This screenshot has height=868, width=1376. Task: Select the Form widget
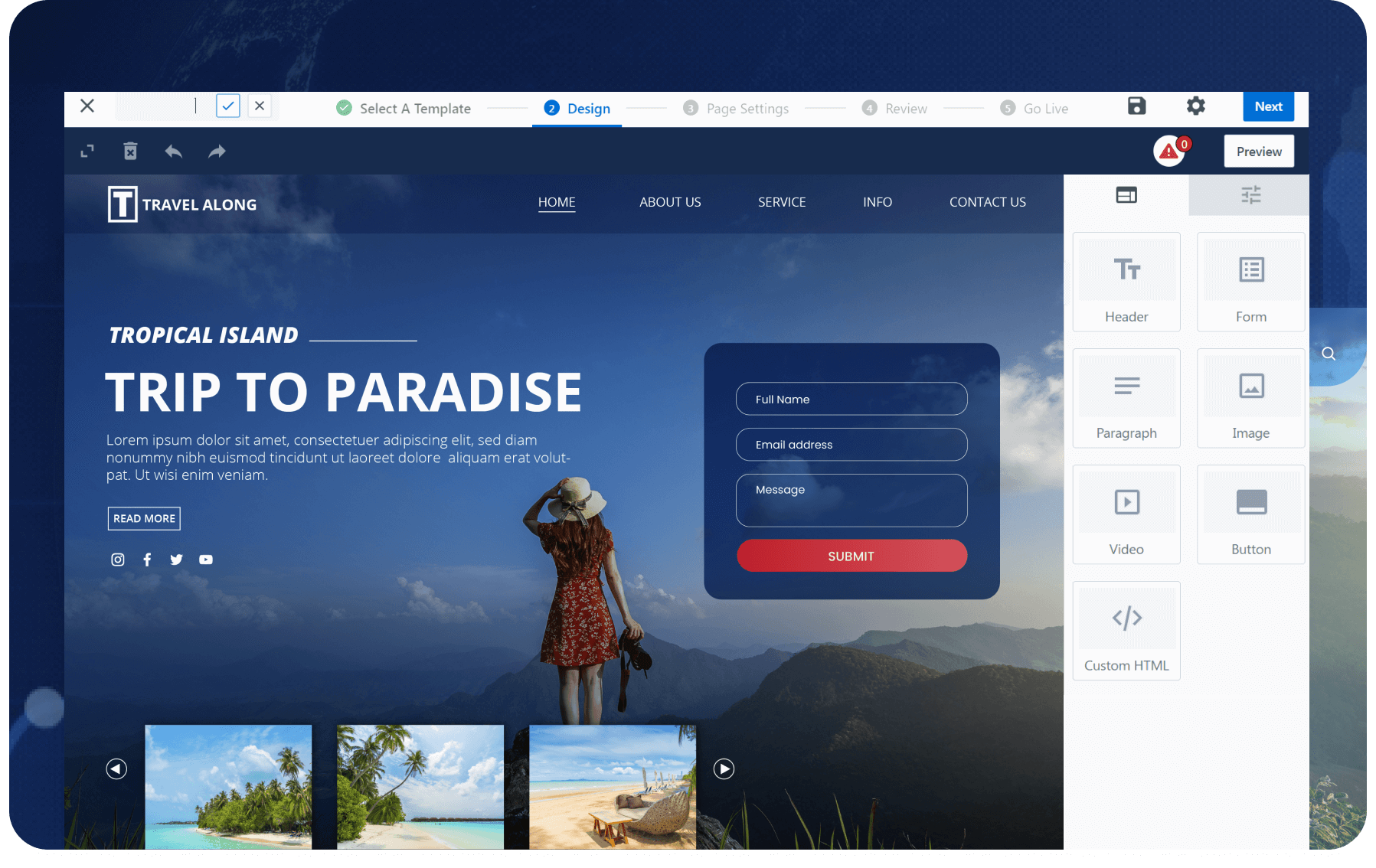[x=1250, y=282]
